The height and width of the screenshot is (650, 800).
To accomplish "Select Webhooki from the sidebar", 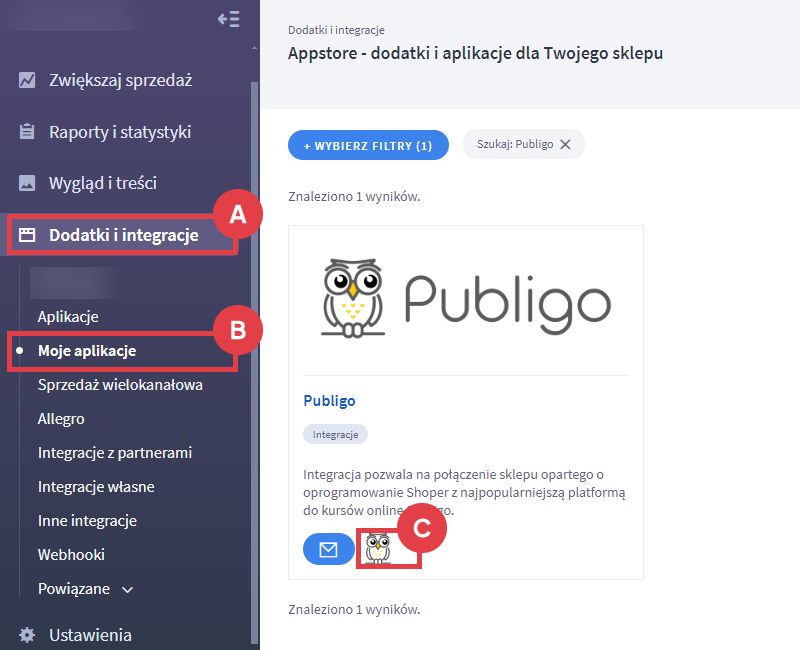I will click(71, 554).
